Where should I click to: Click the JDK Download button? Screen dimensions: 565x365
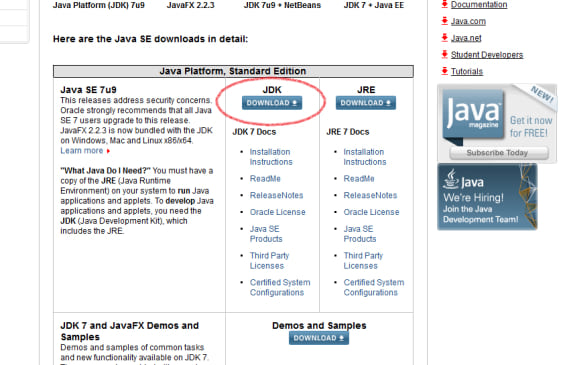pyautogui.click(x=272, y=103)
